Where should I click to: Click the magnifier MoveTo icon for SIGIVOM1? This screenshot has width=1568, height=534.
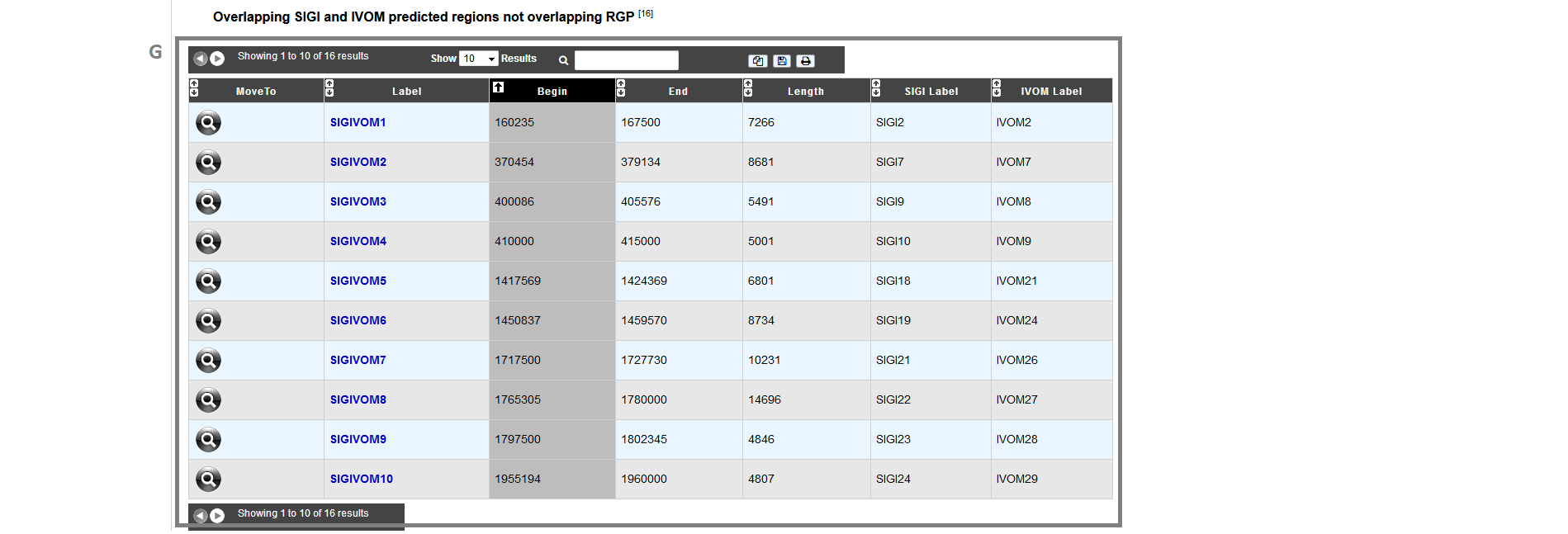[x=208, y=123]
